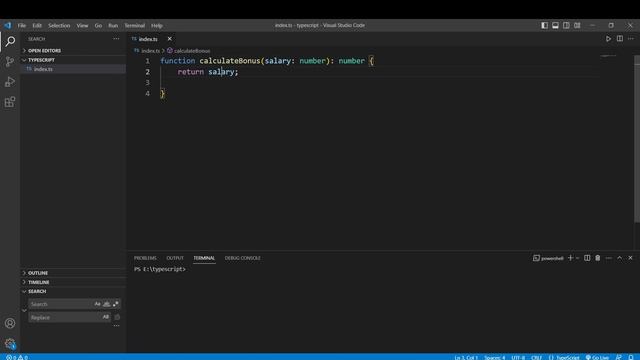Maximize terminal panel with up chevron
This screenshot has height=360, width=640.
(620, 258)
